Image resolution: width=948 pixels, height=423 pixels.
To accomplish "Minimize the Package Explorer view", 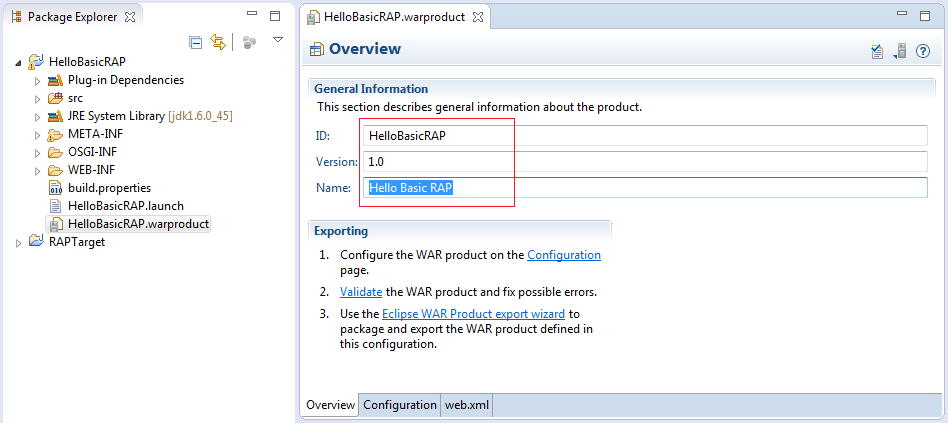I will (x=252, y=14).
